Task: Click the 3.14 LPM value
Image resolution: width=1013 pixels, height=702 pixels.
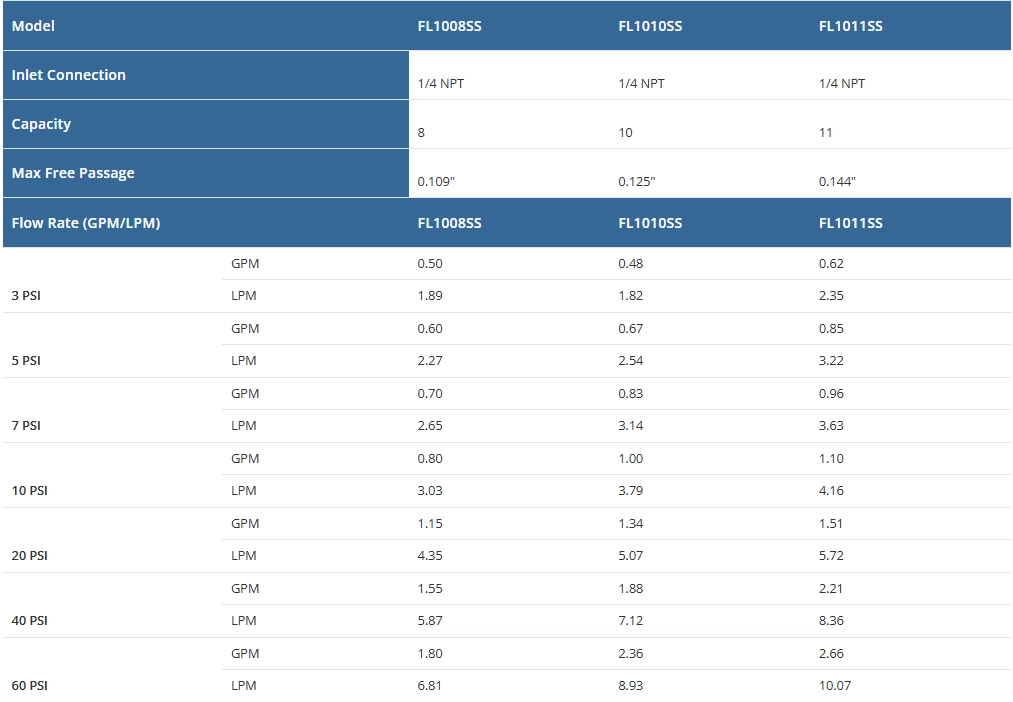Action: [x=631, y=426]
